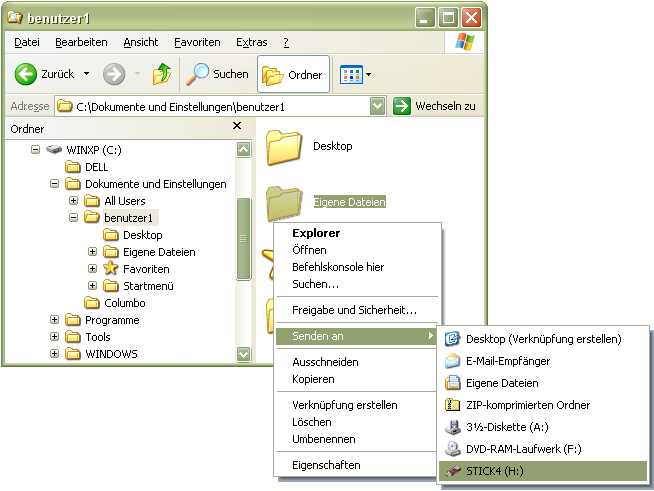Expand the Favoriten tree node
This screenshot has height=491, width=654.
[93, 269]
